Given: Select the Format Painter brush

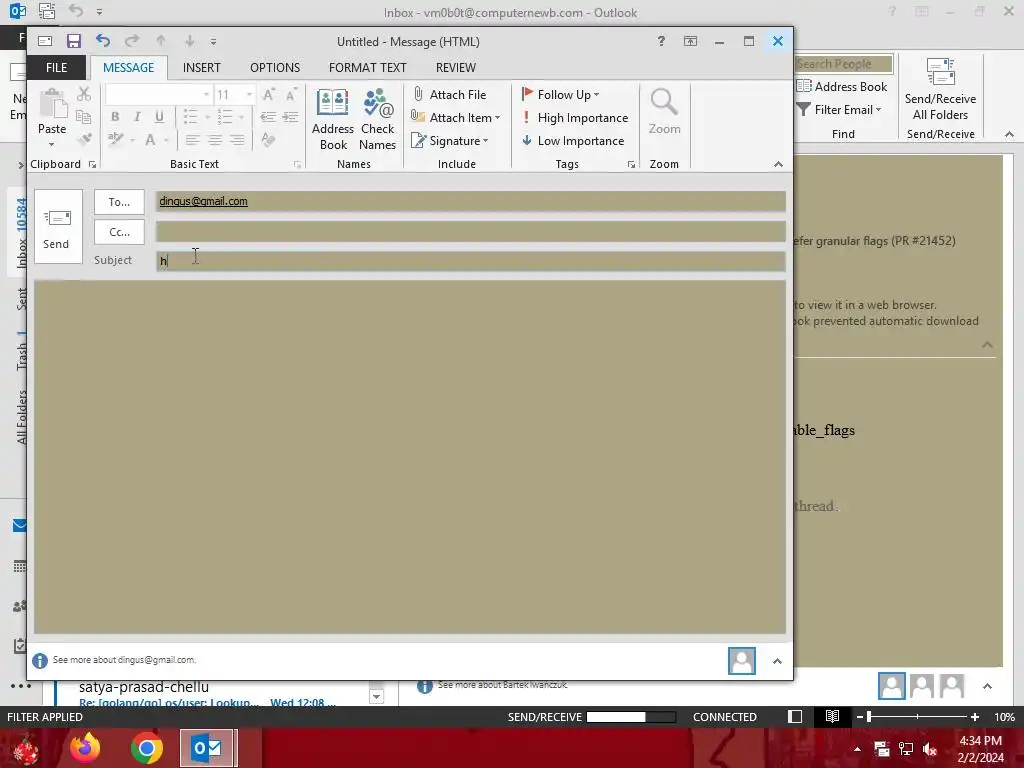Looking at the screenshot, I should [x=84, y=139].
